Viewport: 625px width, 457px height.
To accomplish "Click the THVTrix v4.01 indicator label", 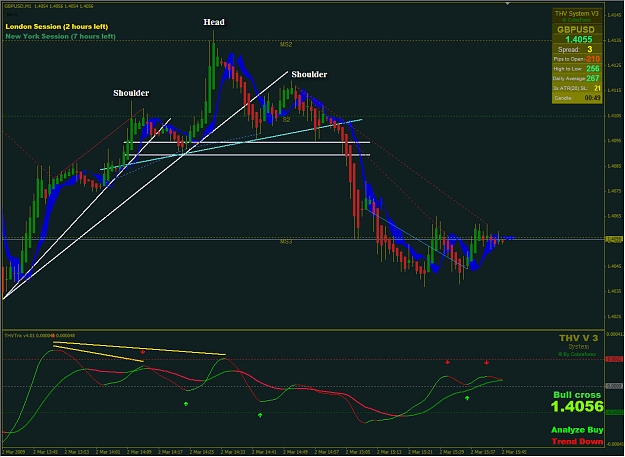I will 39,336.
